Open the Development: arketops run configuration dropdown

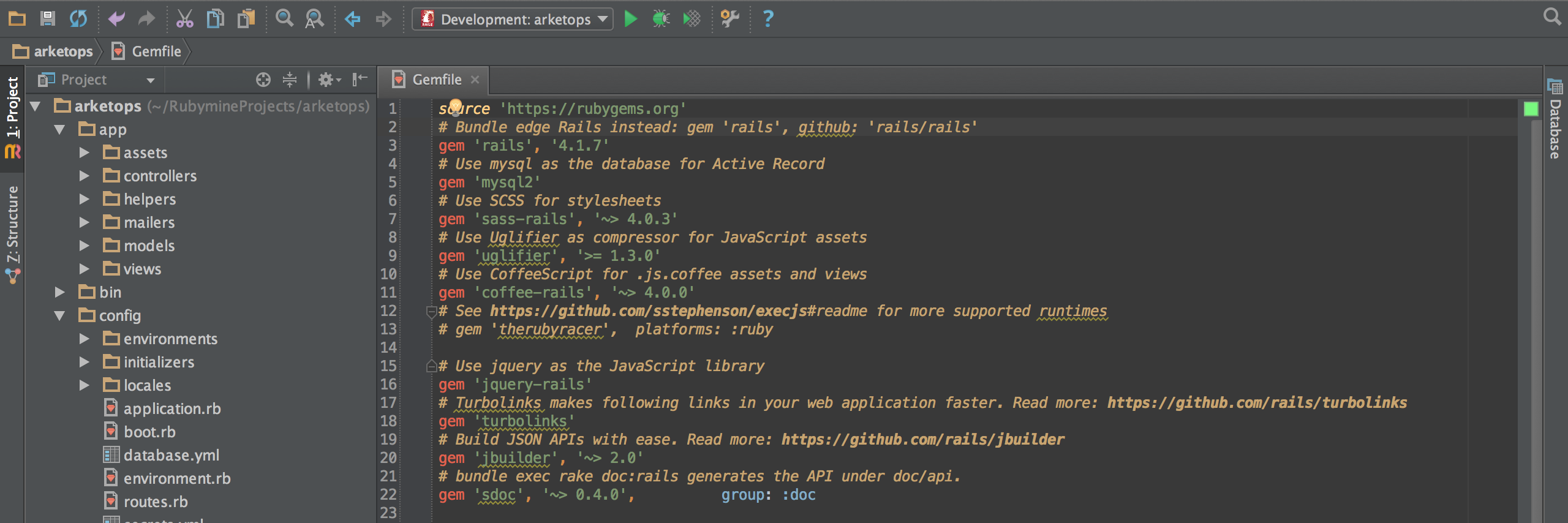[513, 19]
